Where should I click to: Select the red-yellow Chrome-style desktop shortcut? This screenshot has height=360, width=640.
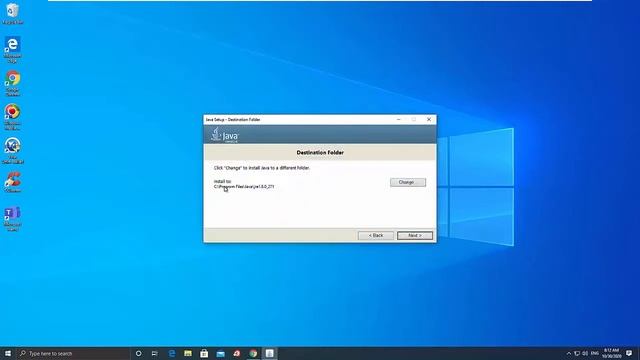(12, 117)
